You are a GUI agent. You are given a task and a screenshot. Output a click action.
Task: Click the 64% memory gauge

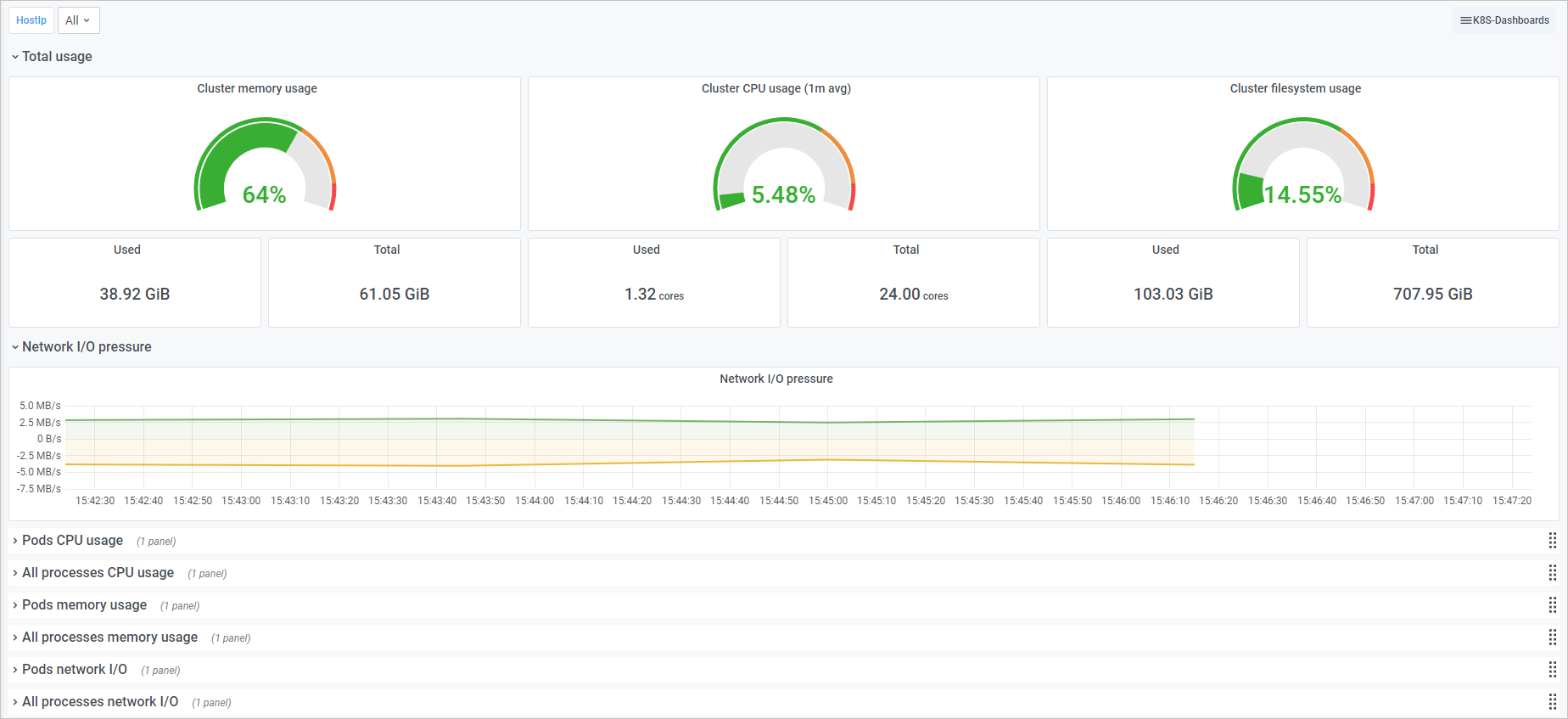pyautogui.click(x=265, y=166)
